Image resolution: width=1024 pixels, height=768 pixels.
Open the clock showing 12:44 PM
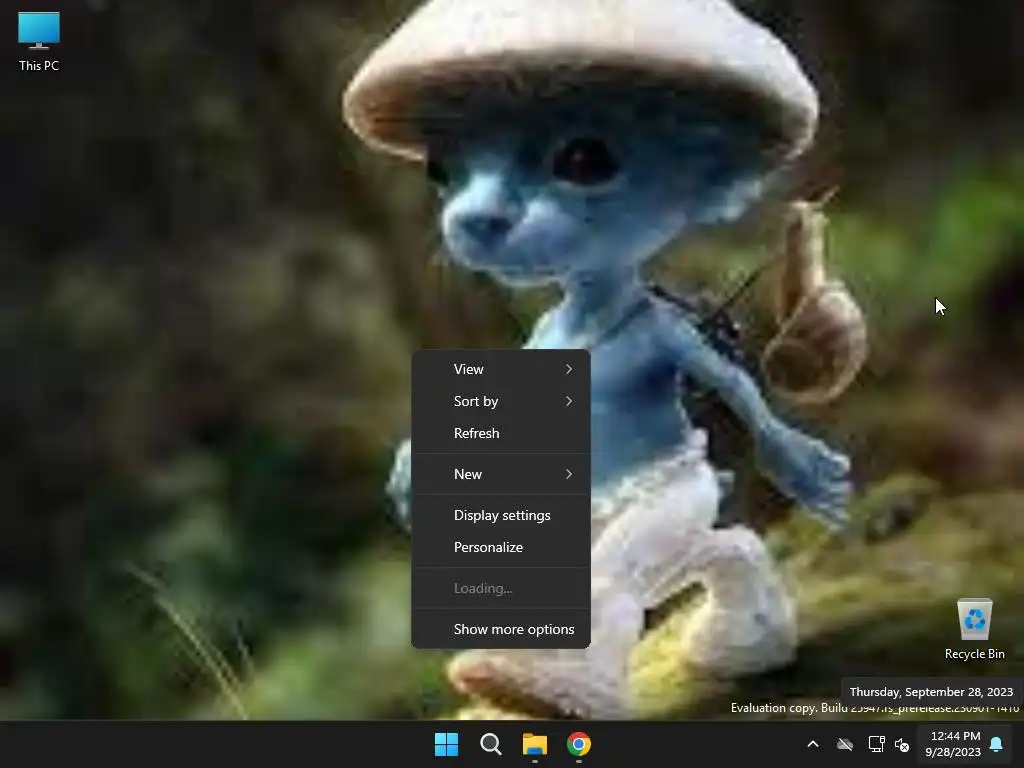click(x=955, y=736)
